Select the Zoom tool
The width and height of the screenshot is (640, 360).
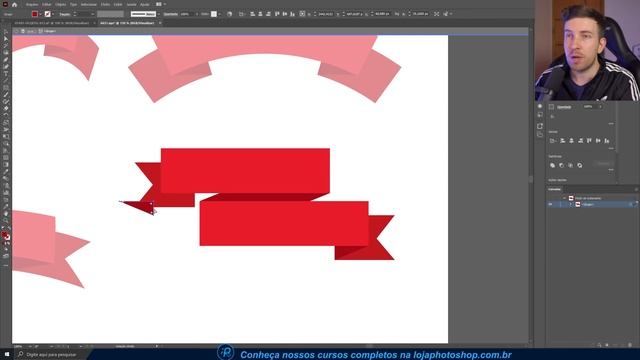coord(6,220)
